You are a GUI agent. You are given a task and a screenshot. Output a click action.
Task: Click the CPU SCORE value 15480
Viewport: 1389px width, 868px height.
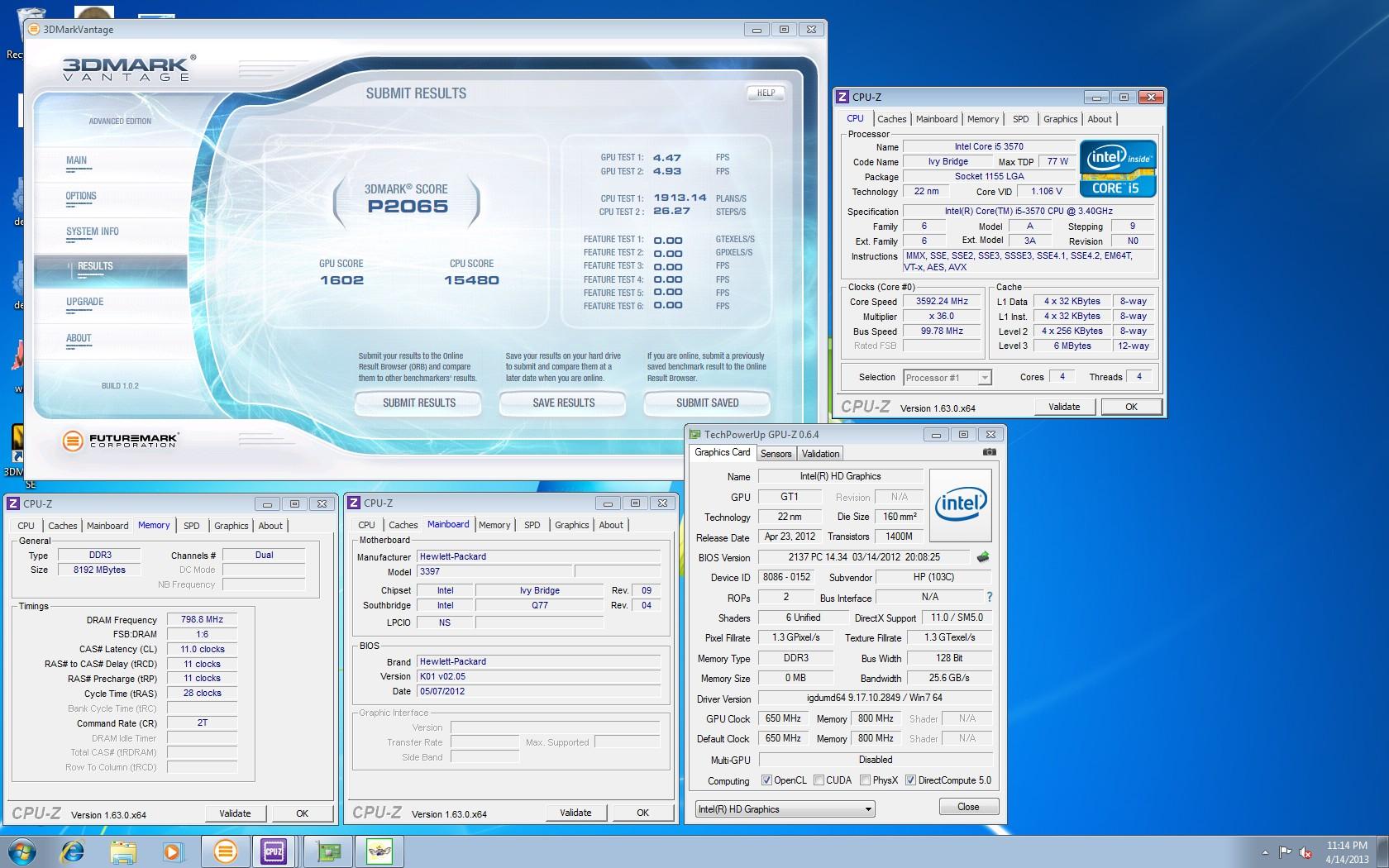click(471, 280)
